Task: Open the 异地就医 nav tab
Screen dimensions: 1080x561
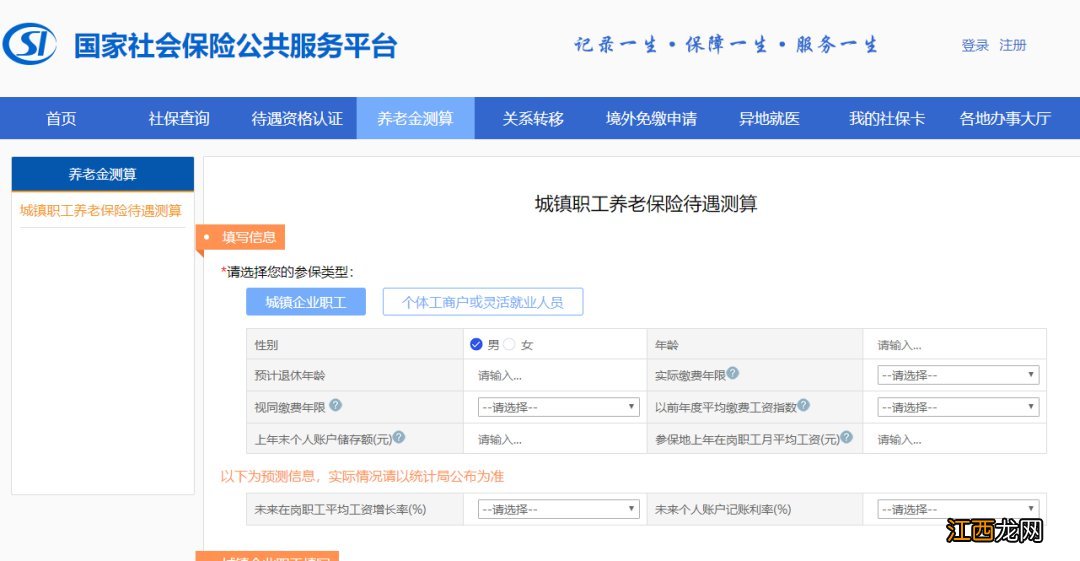Action: click(x=769, y=119)
